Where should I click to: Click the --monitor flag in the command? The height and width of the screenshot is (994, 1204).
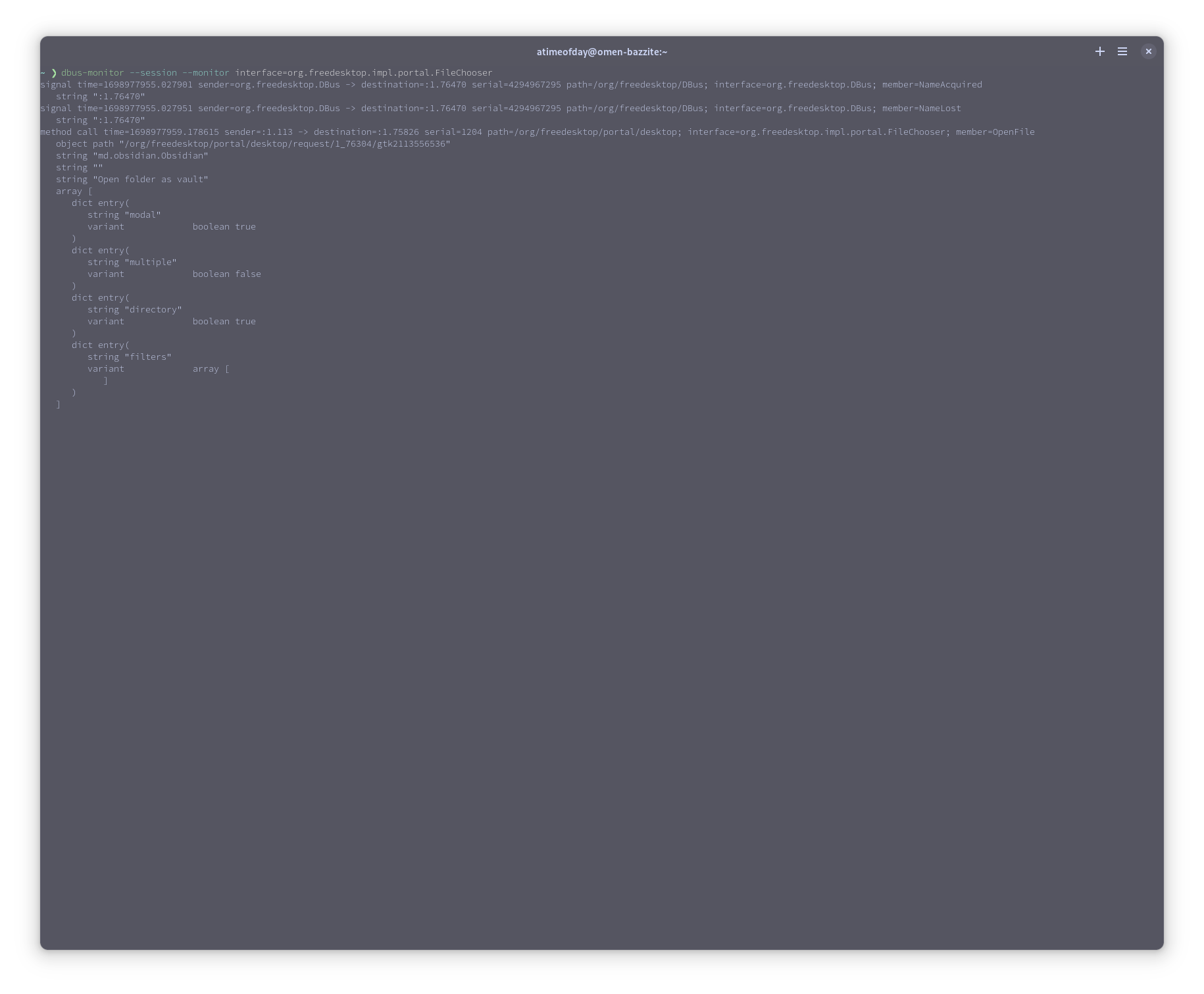pos(206,72)
